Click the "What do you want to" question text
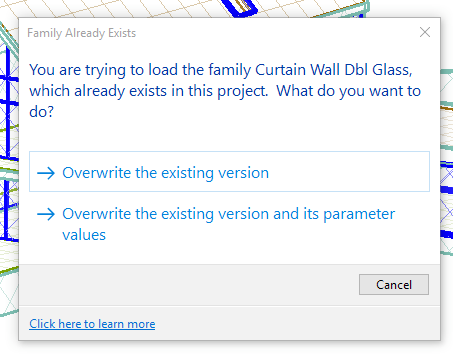Image resolution: width=453 pixels, height=364 pixels. click(x=348, y=91)
